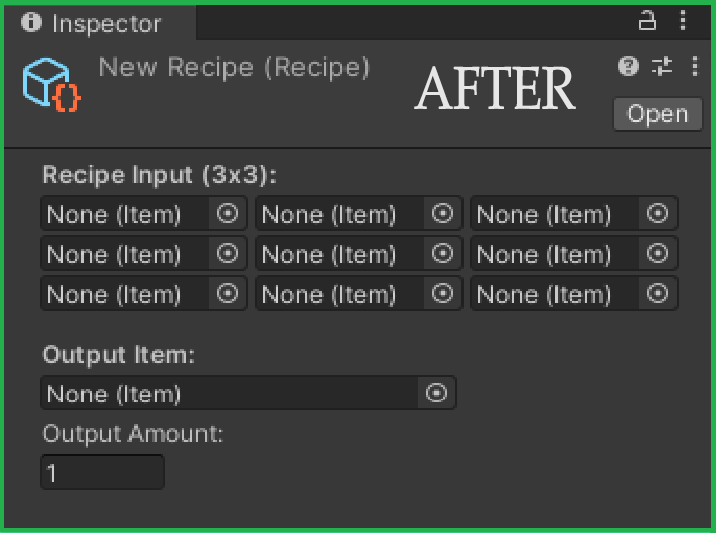Select the bottom-middle recipe input field
716x533 pixels.
pos(340,294)
